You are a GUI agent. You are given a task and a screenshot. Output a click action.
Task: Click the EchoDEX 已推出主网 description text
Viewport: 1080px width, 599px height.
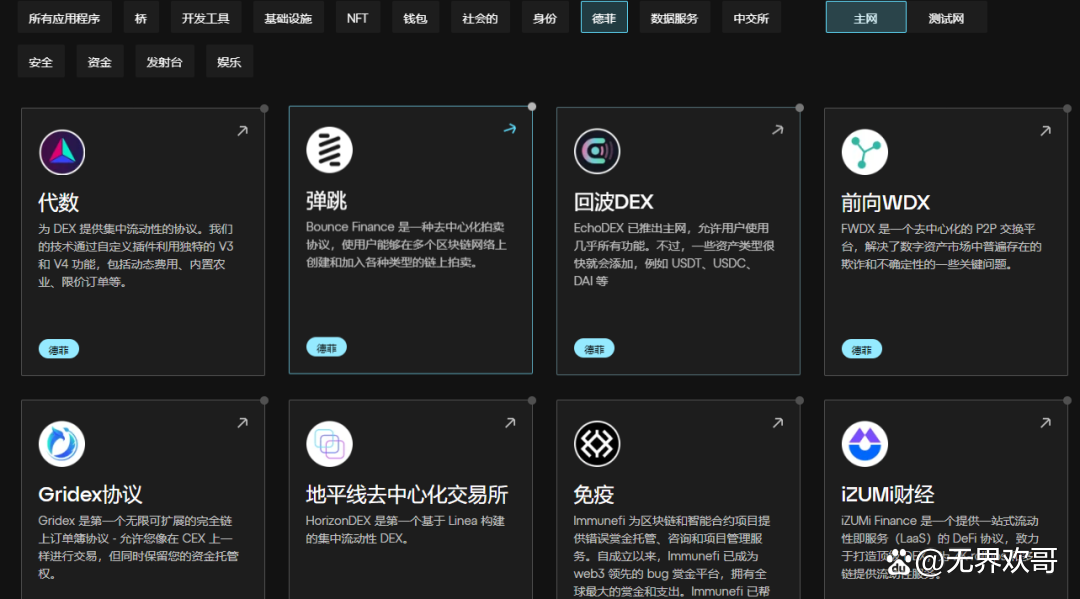[x=674, y=255]
